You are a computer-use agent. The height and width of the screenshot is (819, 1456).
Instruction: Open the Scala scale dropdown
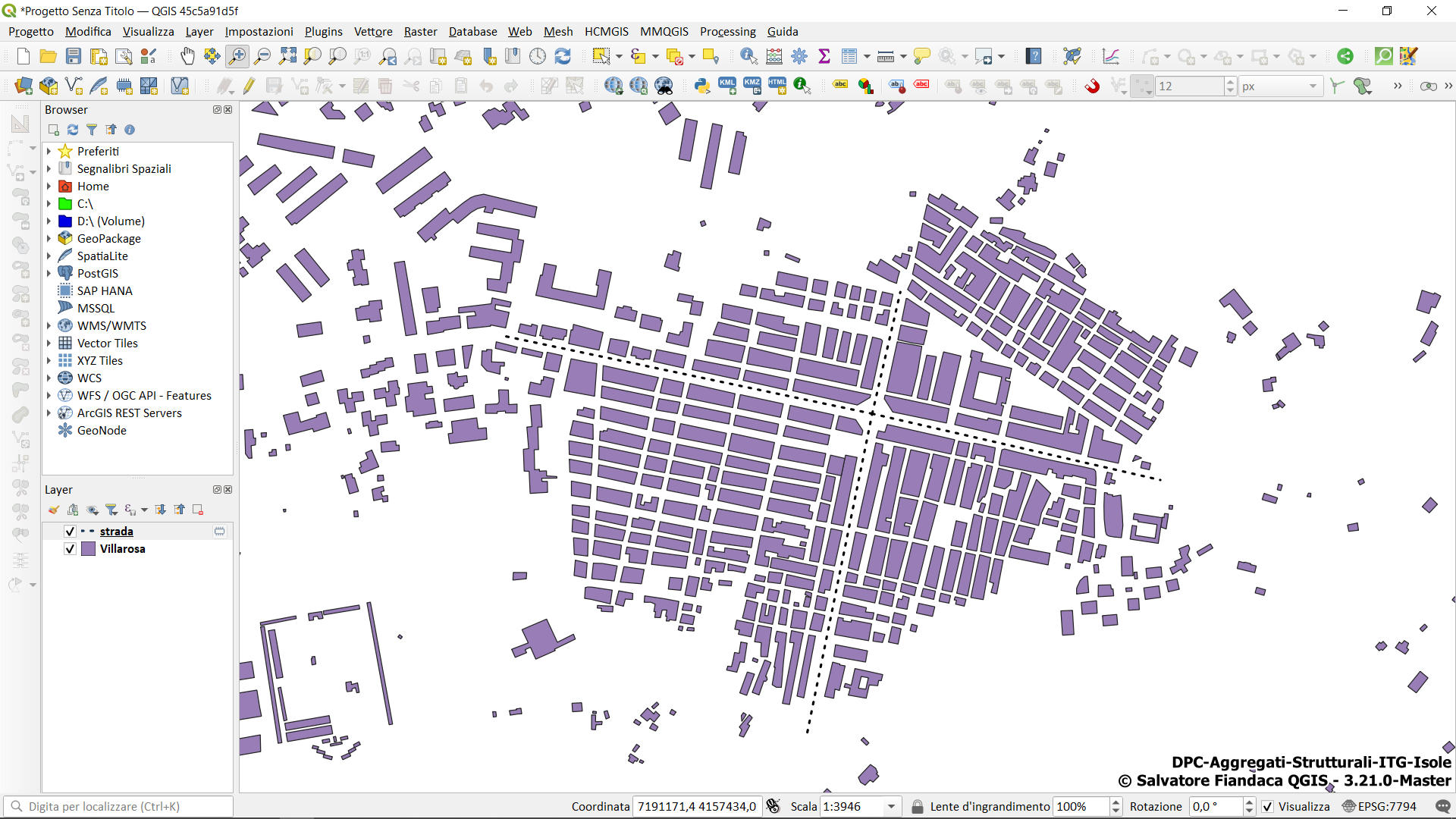(x=892, y=807)
